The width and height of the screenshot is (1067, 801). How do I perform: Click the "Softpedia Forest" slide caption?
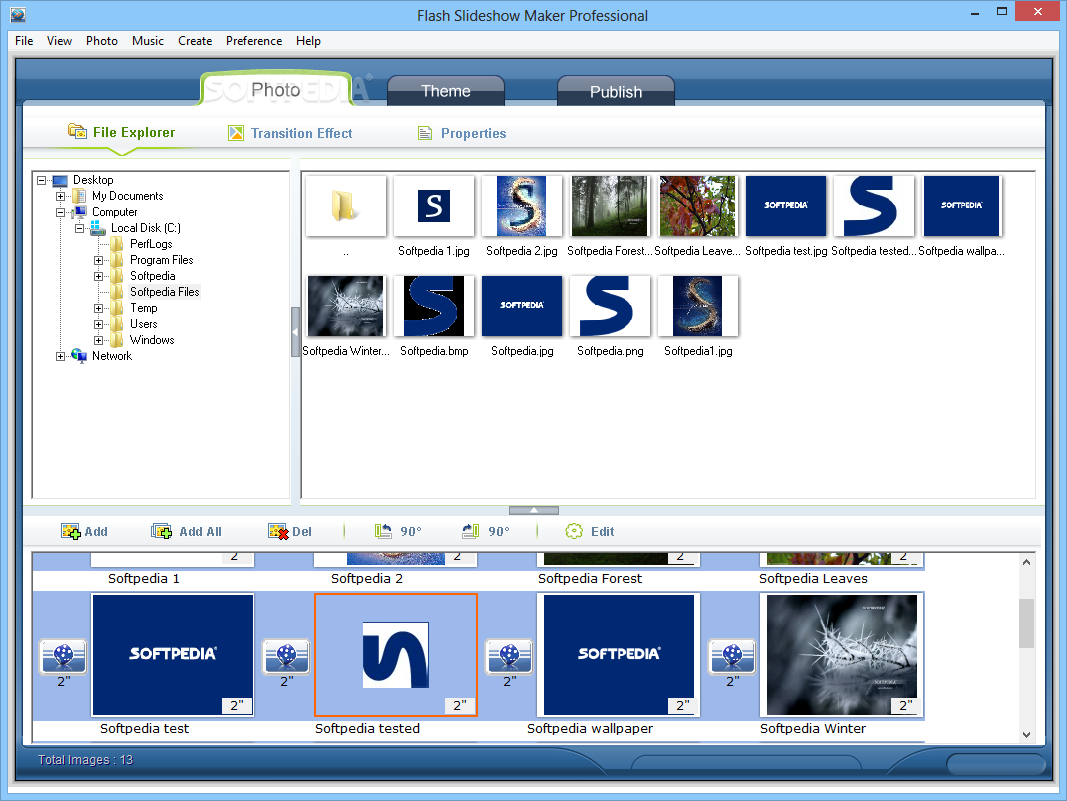coord(589,578)
